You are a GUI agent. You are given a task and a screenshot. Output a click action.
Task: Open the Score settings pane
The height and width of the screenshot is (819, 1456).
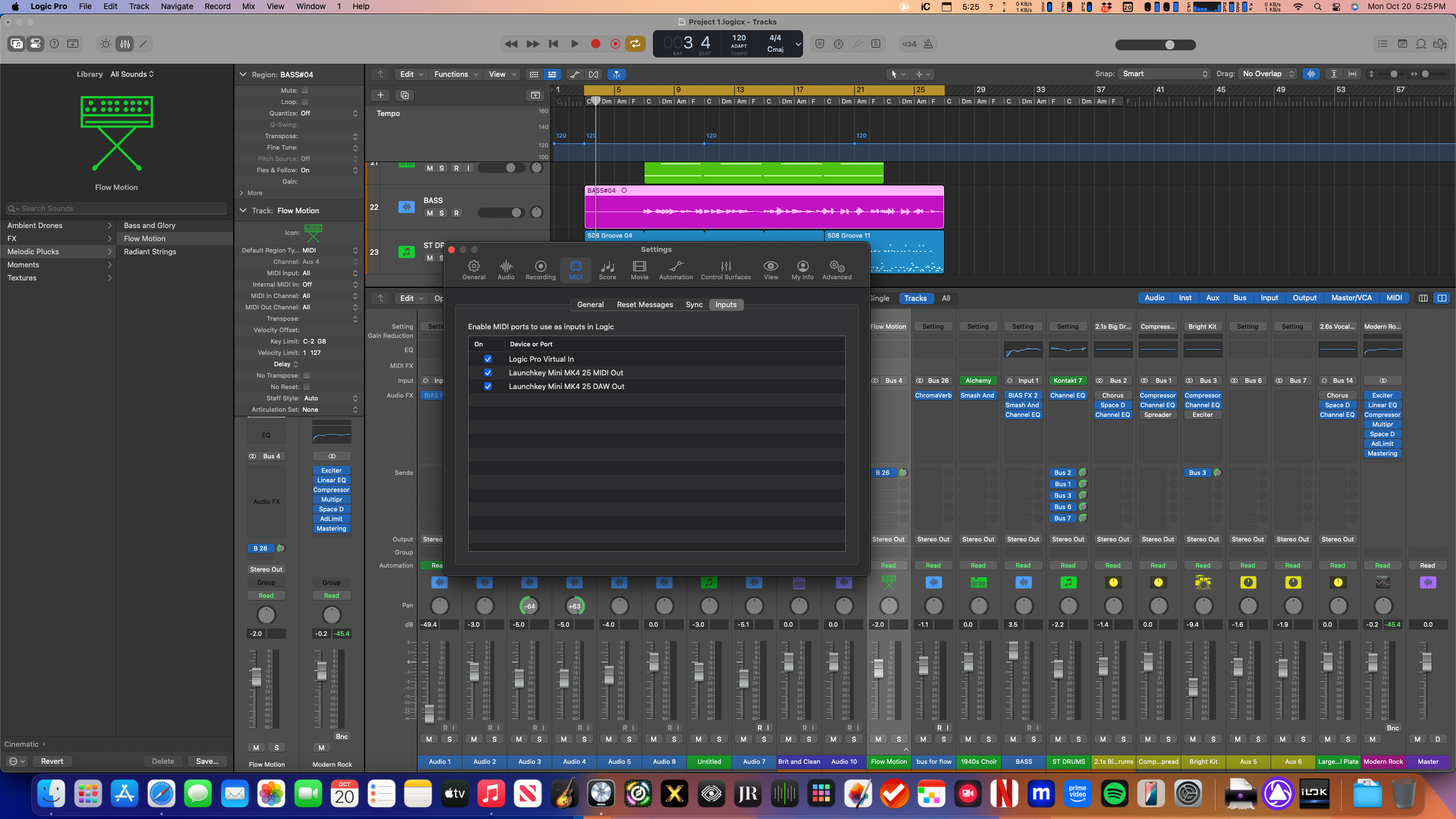click(x=607, y=270)
